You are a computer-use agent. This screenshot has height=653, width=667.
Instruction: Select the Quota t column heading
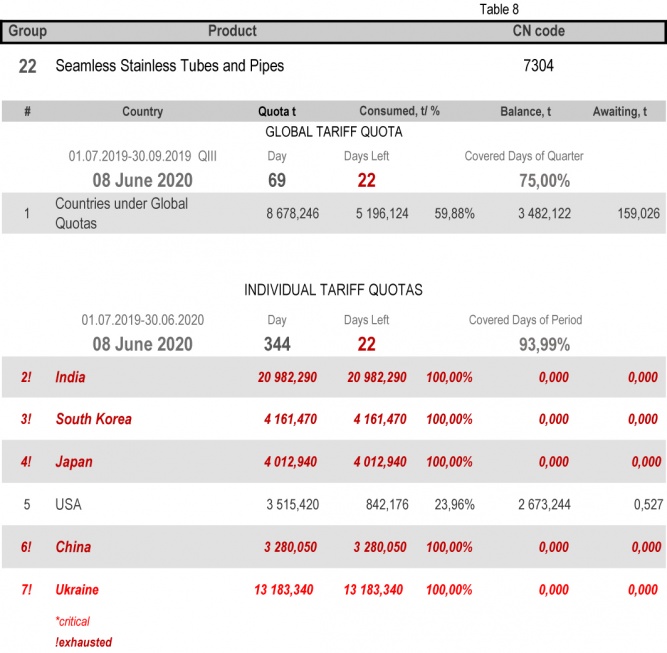tap(277, 112)
